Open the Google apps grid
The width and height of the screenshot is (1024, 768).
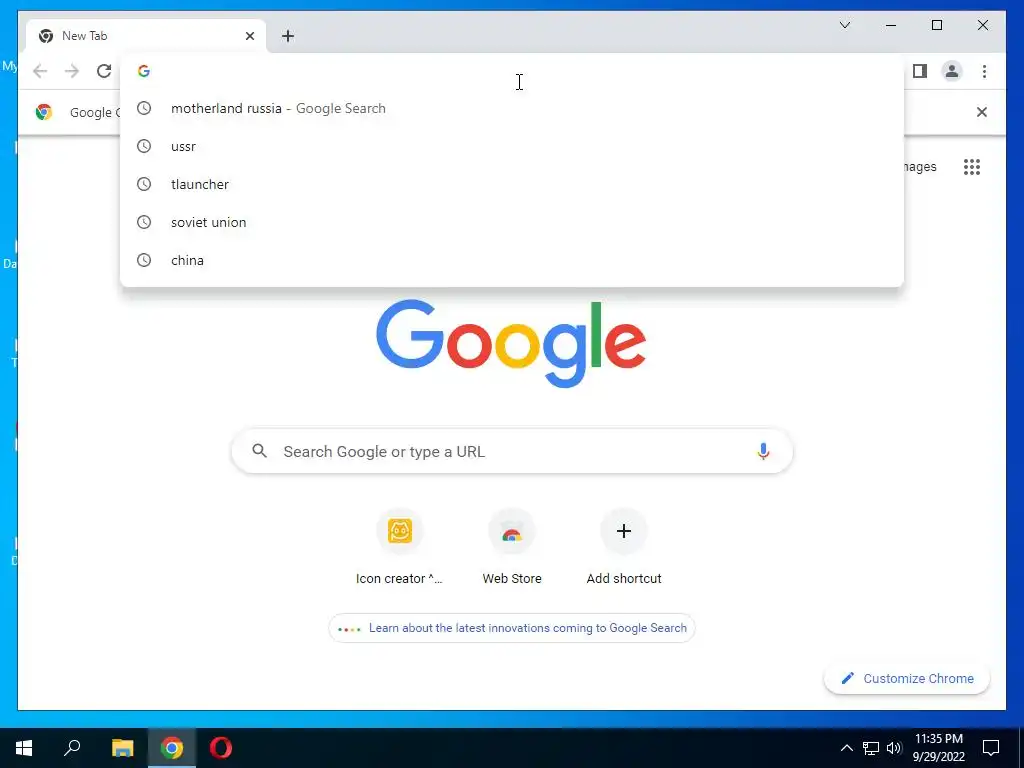pyautogui.click(x=972, y=167)
